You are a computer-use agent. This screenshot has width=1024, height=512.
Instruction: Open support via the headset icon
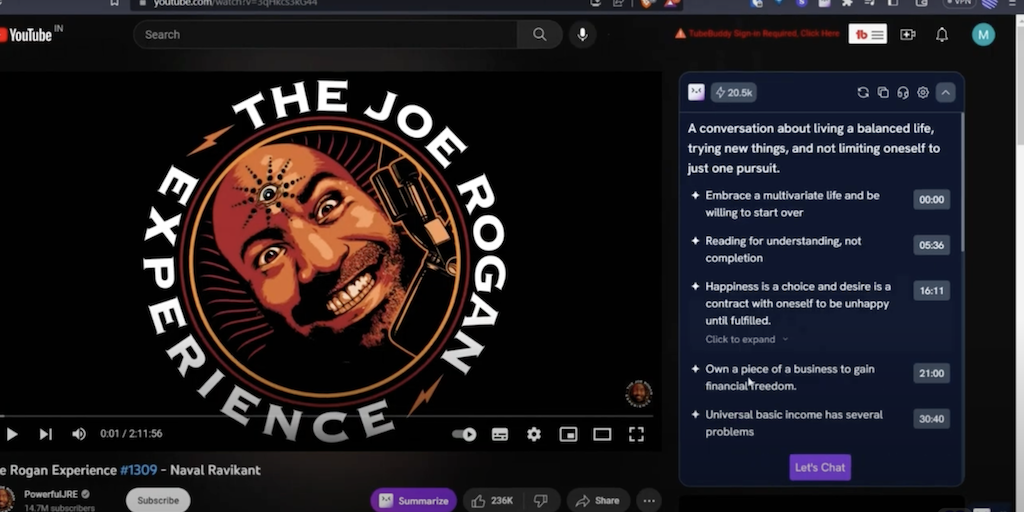point(903,93)
